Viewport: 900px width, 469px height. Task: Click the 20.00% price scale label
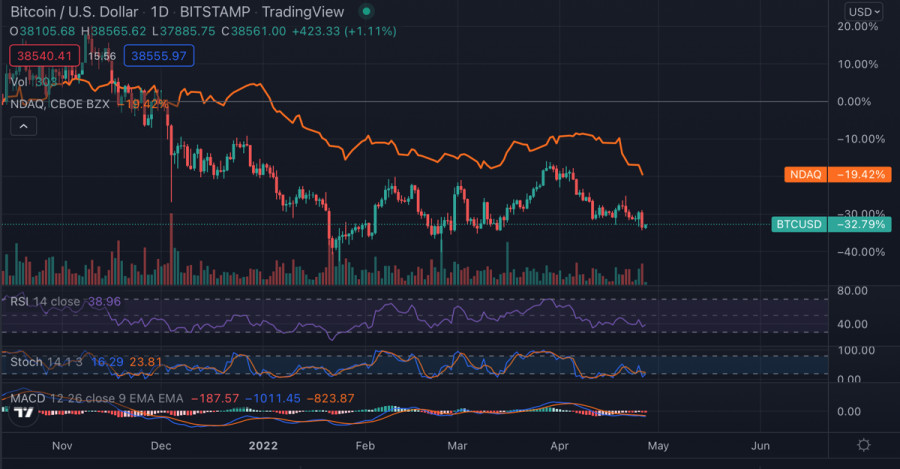[858, 26]
